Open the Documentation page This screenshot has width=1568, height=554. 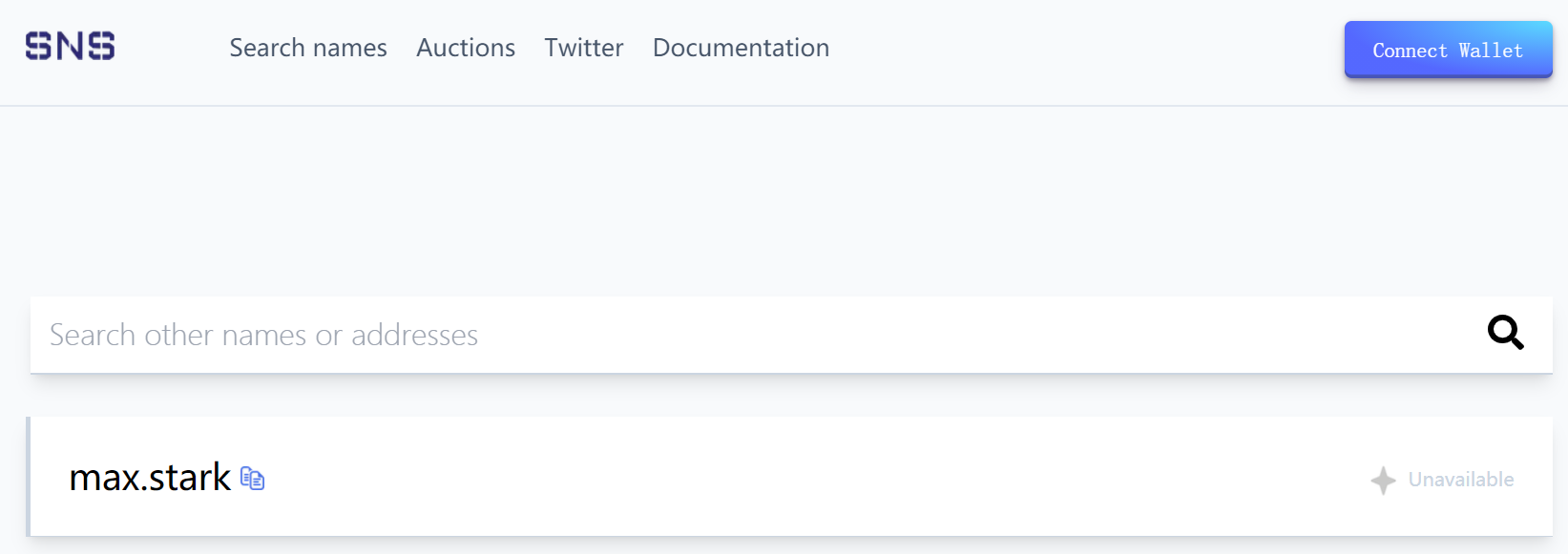[x=741, y=48]
